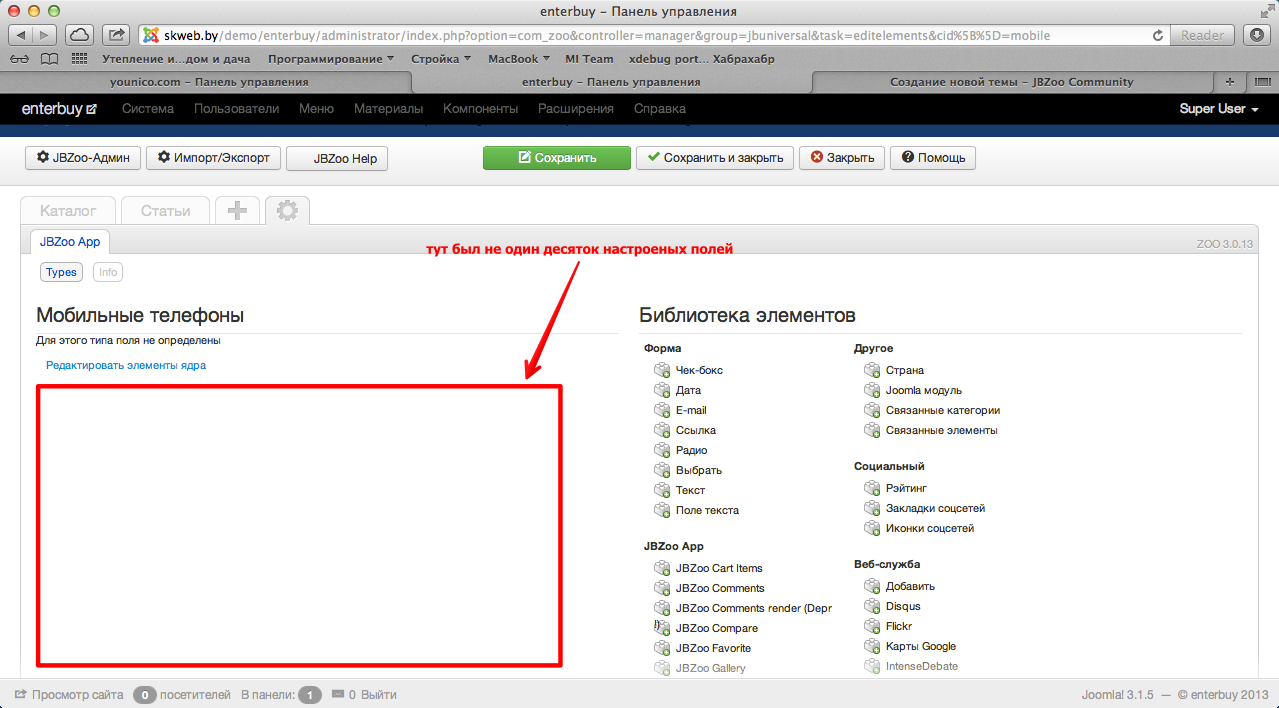Select the Types pill button

61,272
